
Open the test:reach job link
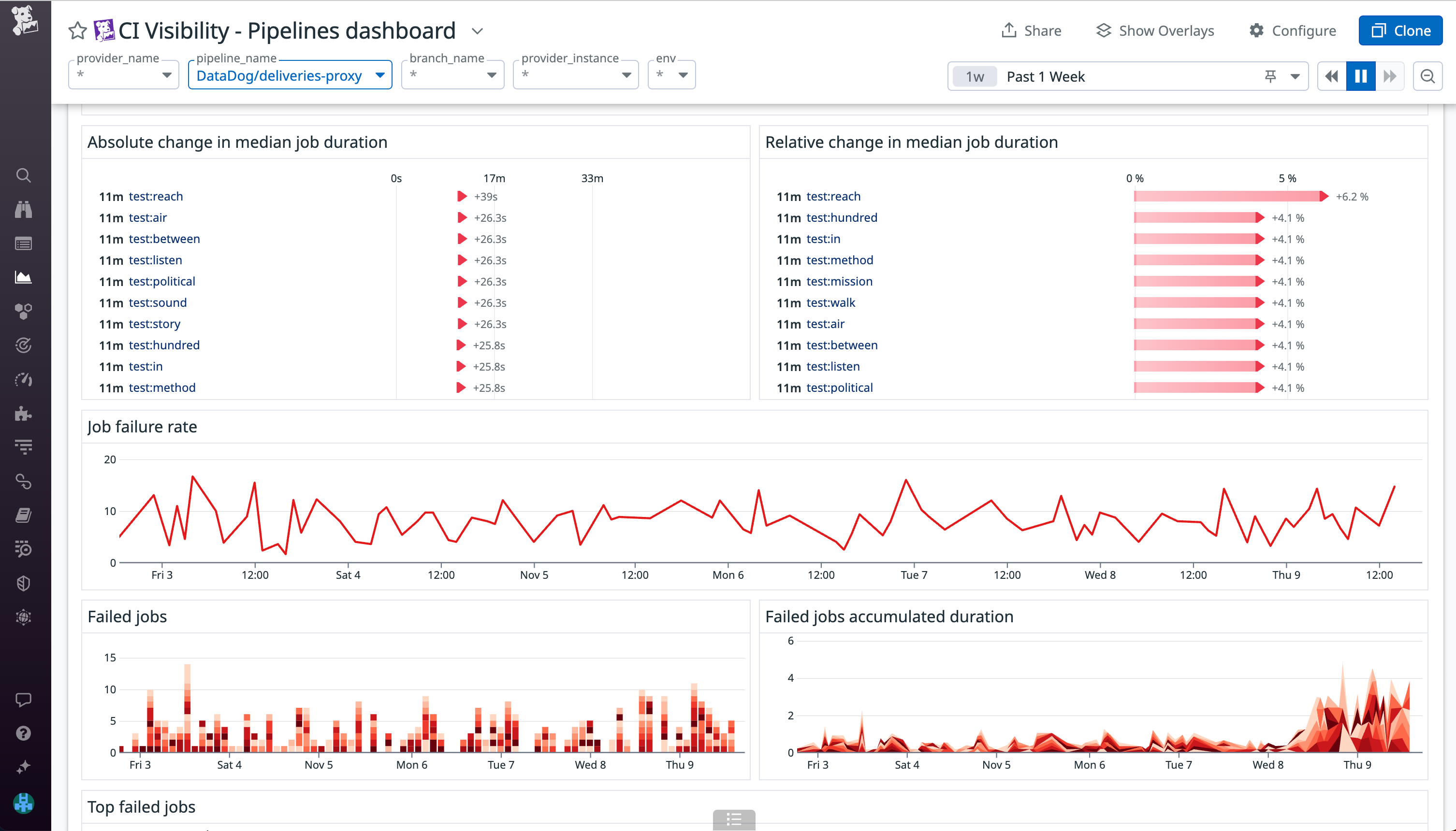coord(156,196)
